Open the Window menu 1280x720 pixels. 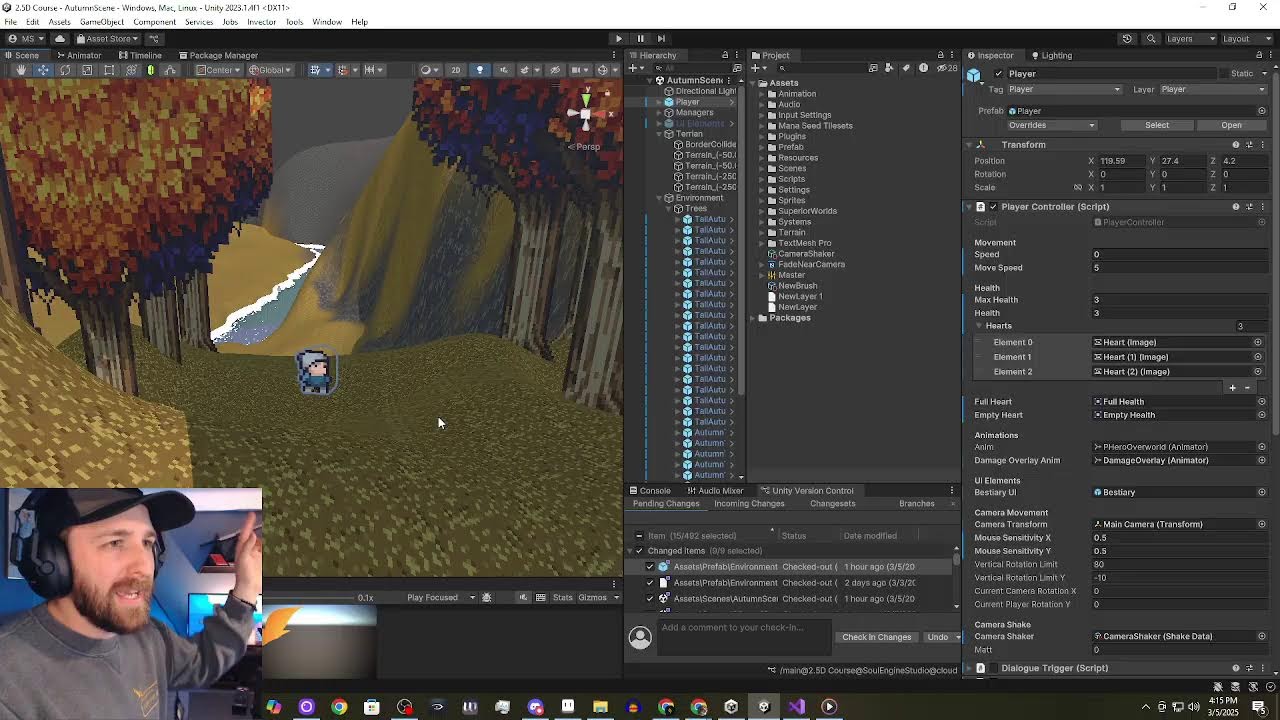click(x=327, y=22)
